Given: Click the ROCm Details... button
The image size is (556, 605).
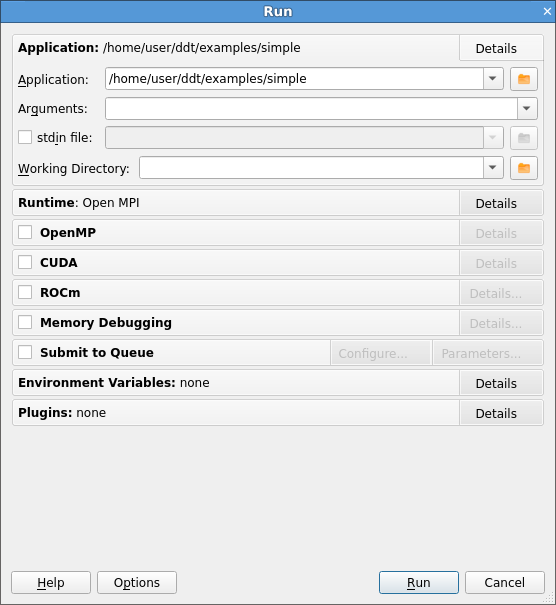Looking at the screenshot, I should tap(501, 293).
